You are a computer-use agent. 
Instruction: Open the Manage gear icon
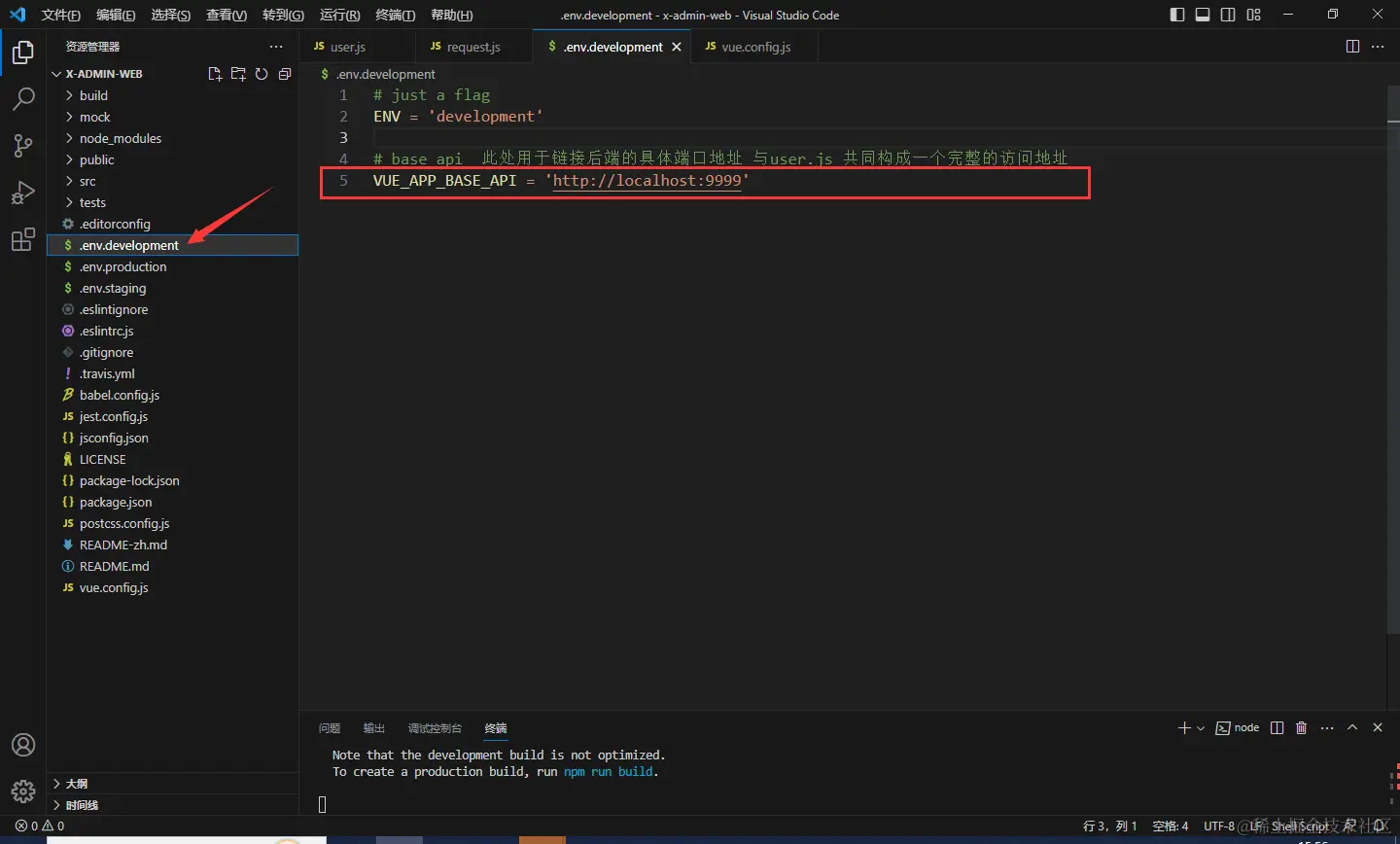pyautogui.click(x=23, y=791)
